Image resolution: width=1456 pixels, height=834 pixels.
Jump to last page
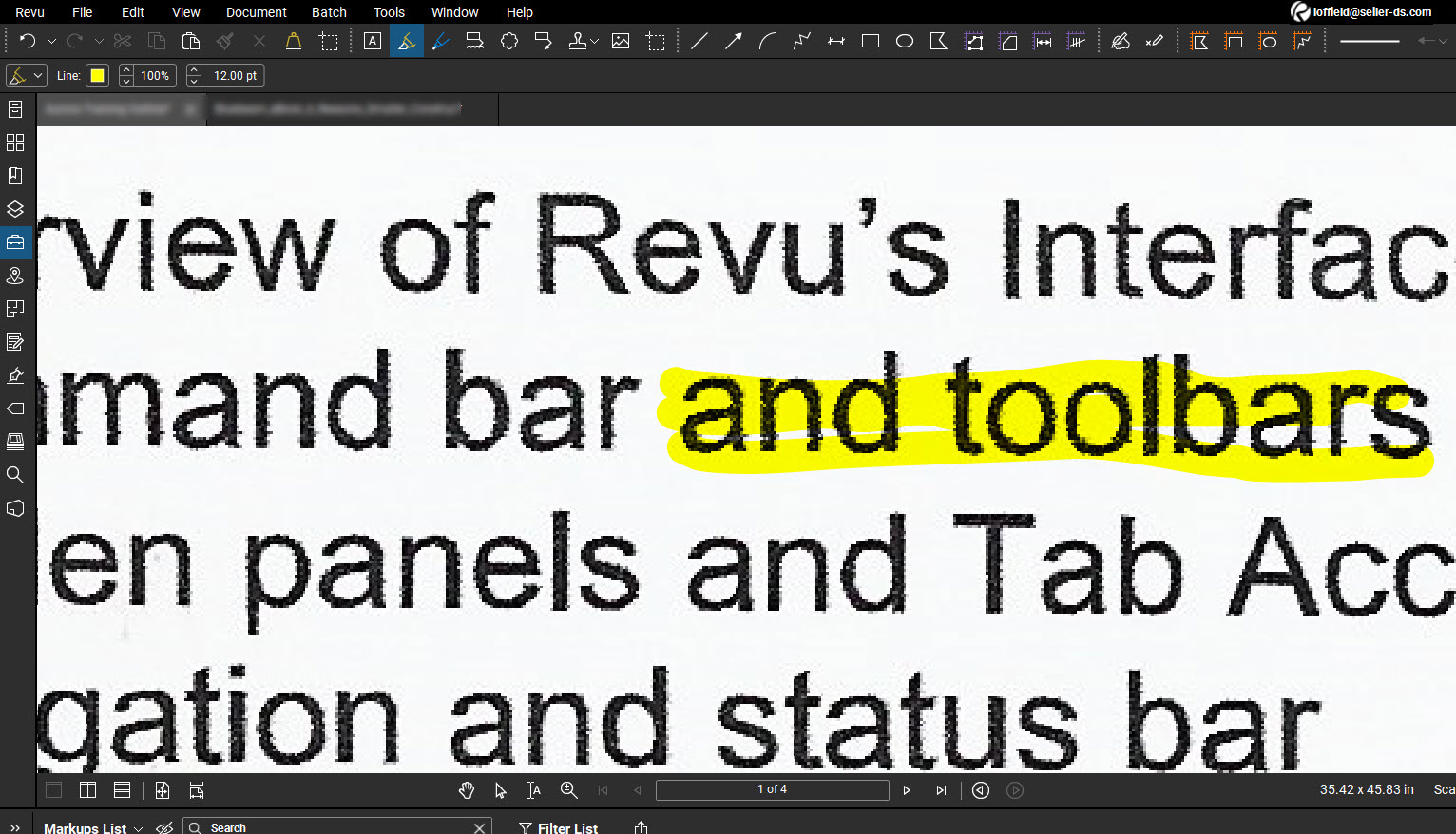(941, 790)
